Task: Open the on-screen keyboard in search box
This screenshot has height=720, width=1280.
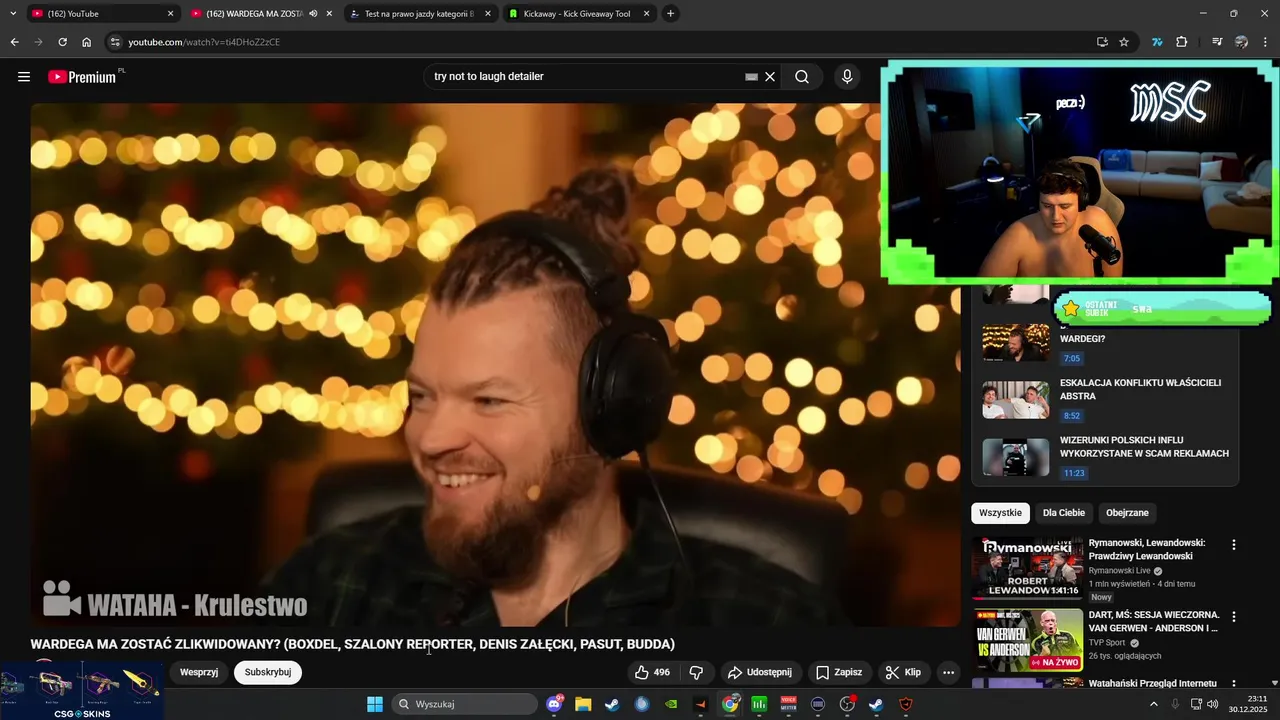Action: pos(751,77)
